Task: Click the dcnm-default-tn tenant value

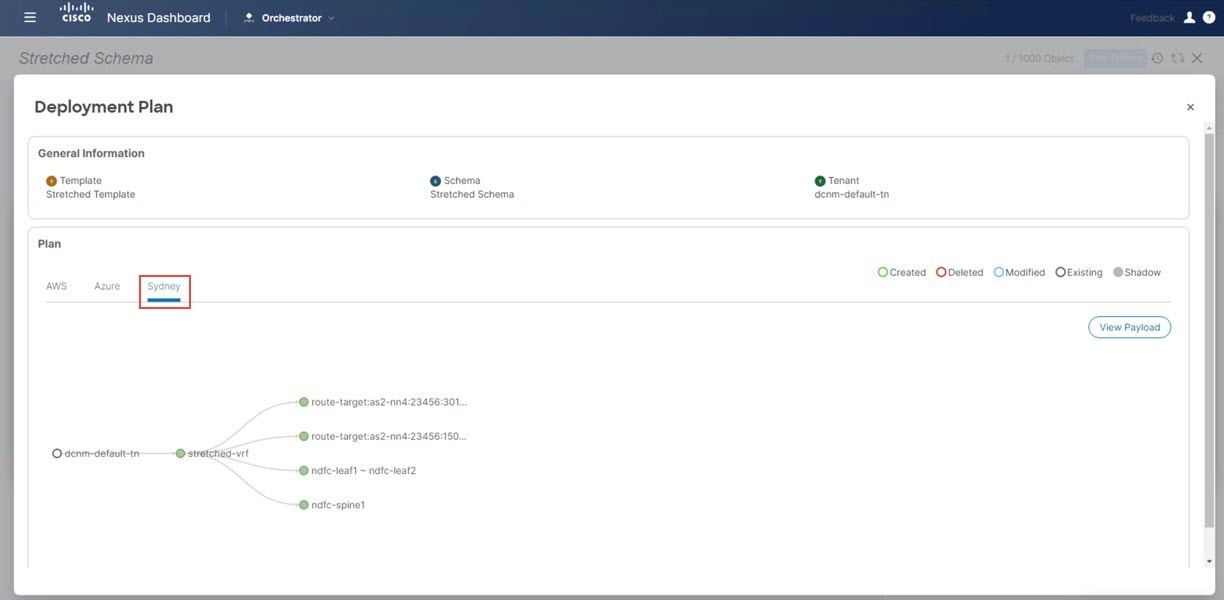Action: point(852,194)
